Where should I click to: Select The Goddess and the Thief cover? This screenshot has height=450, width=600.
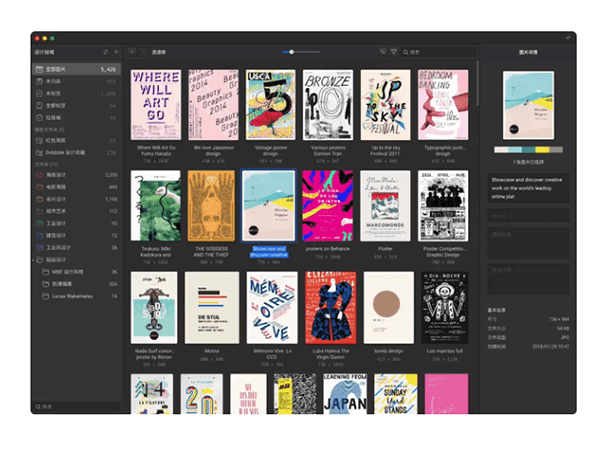211,206
